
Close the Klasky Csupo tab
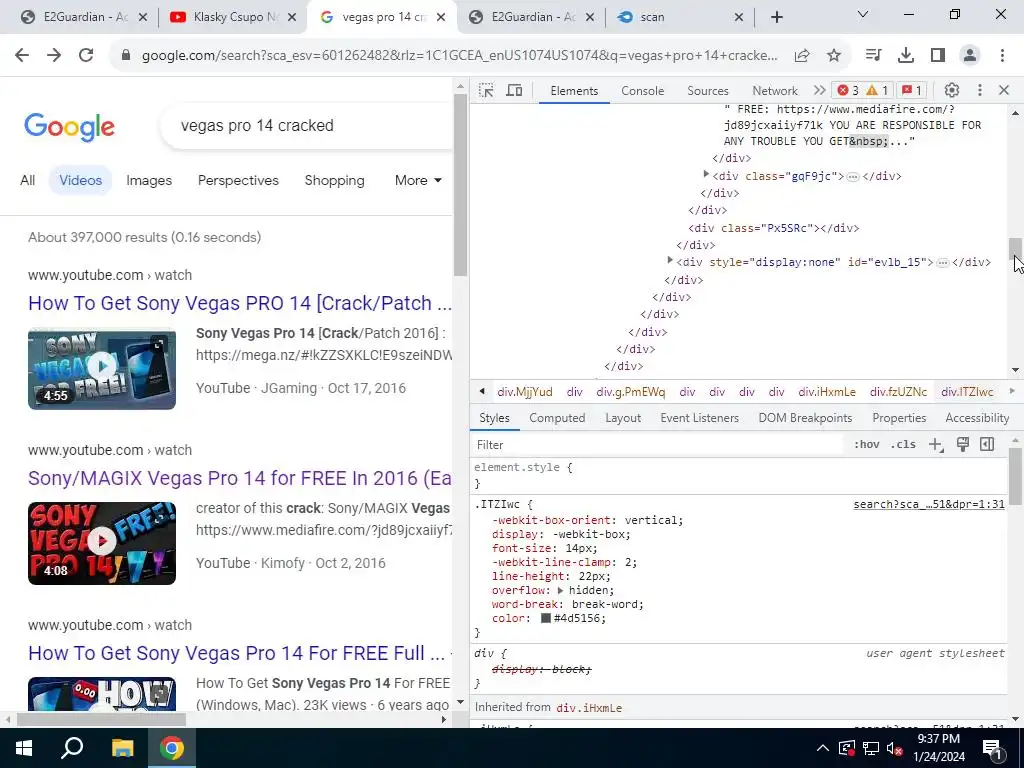[x=293, y=17]
